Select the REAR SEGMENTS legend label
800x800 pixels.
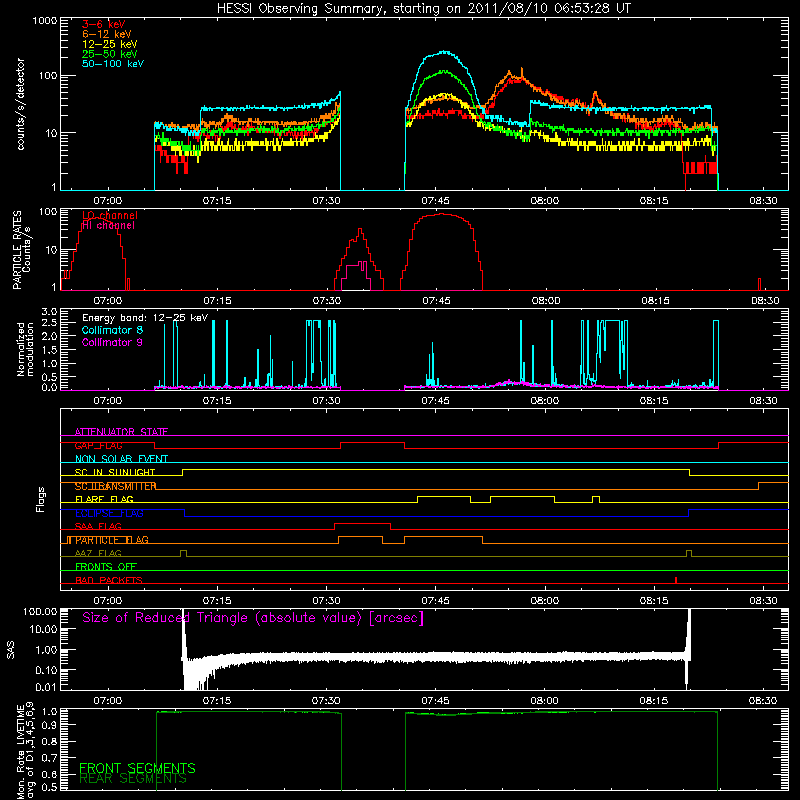[133, 779]
